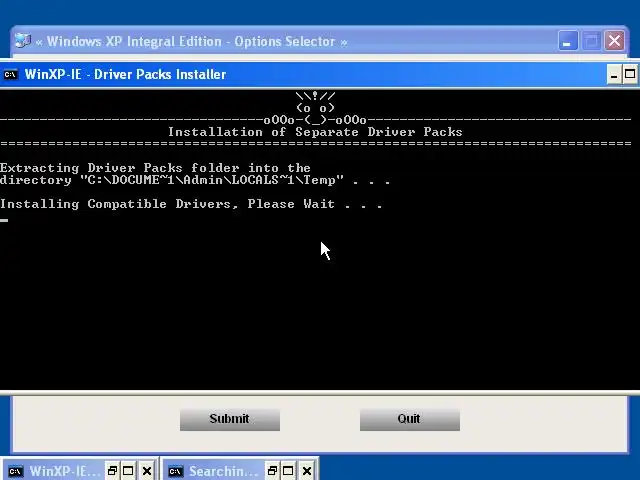This screenshot has width=640, height=480.
Task: Minimize the Options Selector window
Action: click(568, 41)
